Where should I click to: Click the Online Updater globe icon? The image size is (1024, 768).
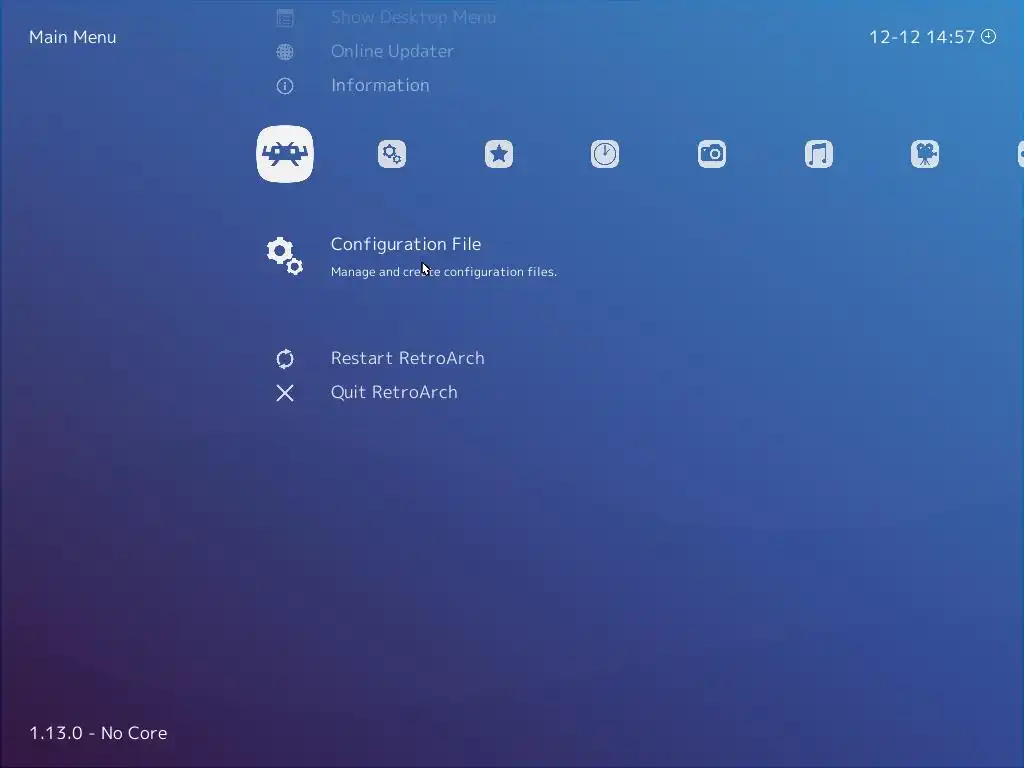coord(285,52)
